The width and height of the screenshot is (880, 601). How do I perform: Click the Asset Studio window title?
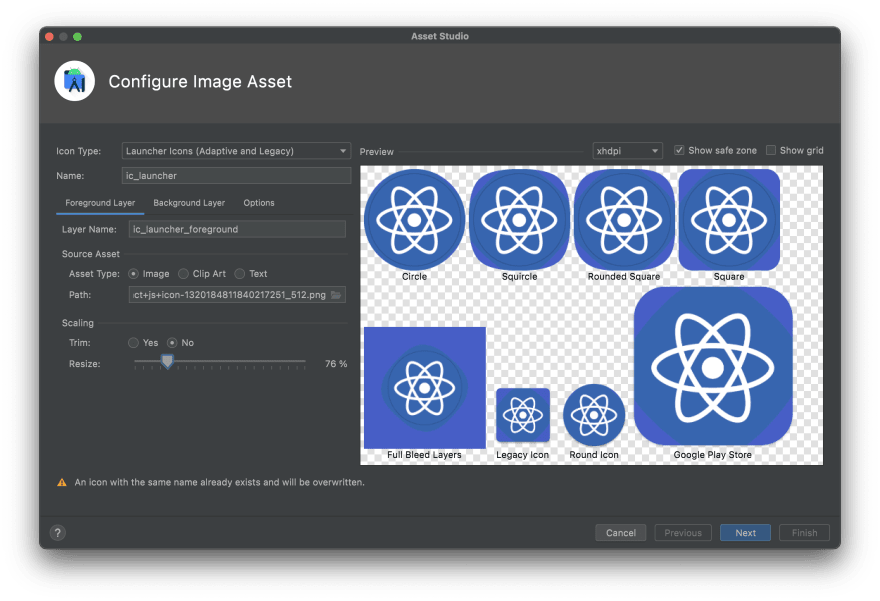pyautogui.click(x=440, y=36)
